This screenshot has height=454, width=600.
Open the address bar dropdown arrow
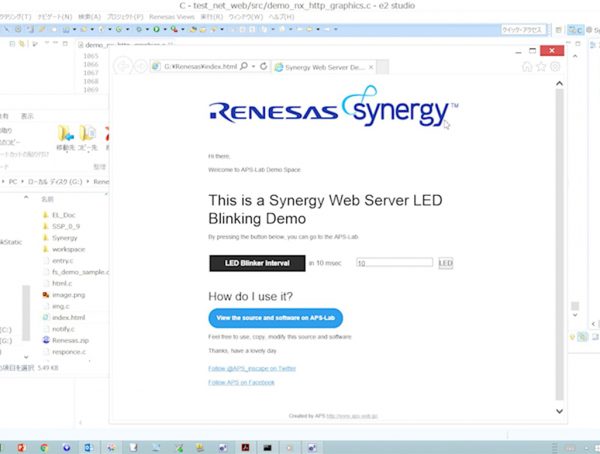[x=253, y=66]
